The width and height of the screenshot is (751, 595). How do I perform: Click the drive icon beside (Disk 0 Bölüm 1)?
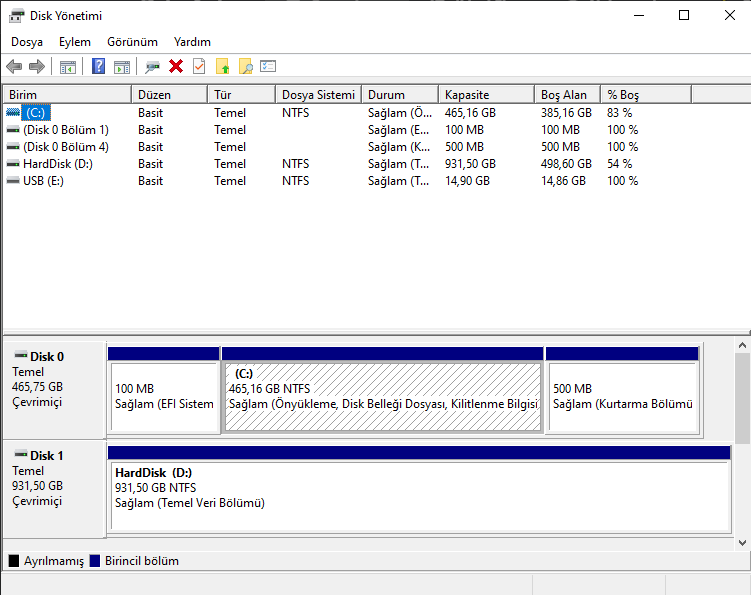pos(13,130)
